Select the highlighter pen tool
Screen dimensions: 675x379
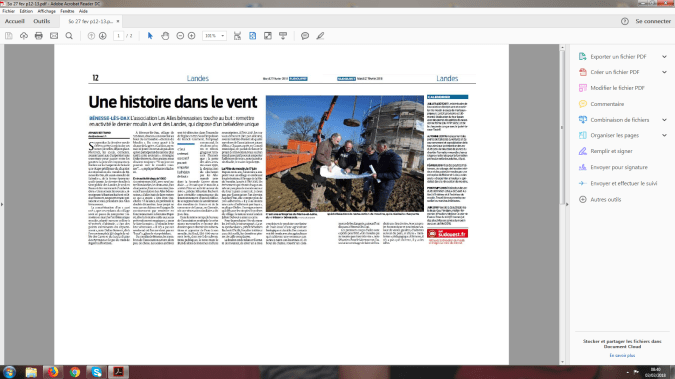pos(320,36)
